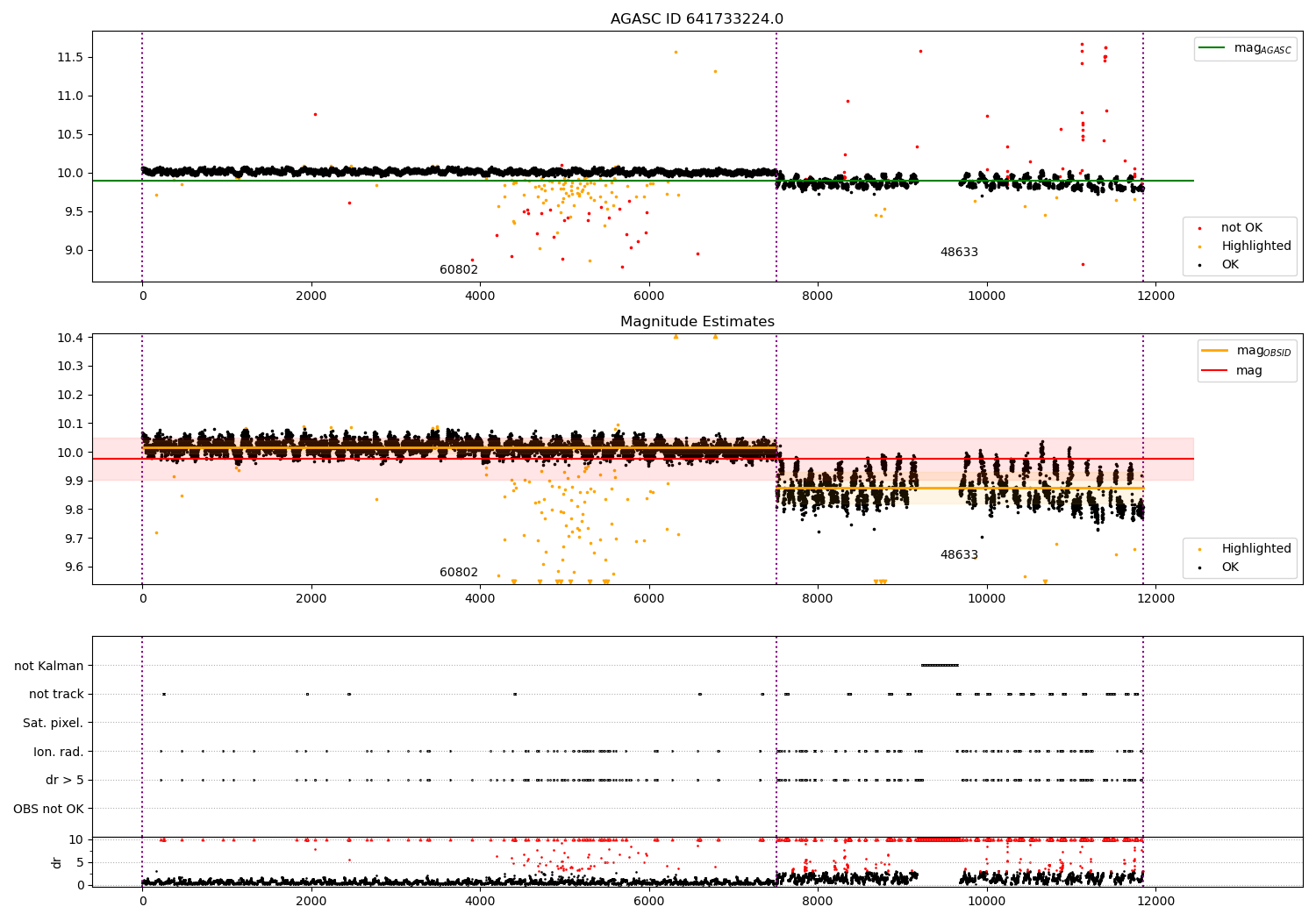Click y-axis tick '10.5' in AGASC plot
Screen dimensions: 1316x921
click(x=69, y=134)
